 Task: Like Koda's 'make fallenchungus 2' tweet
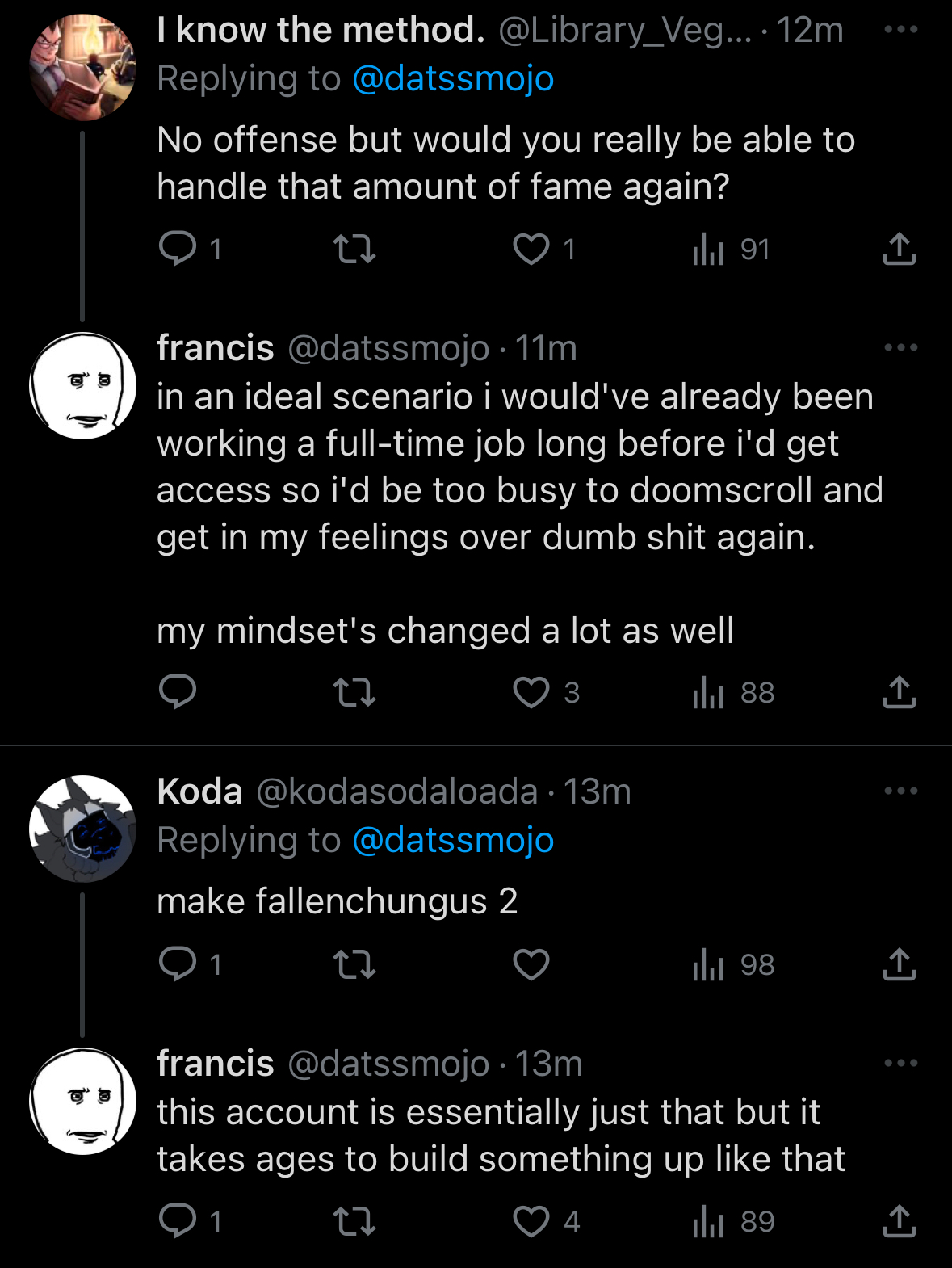[x=531, y=964]
